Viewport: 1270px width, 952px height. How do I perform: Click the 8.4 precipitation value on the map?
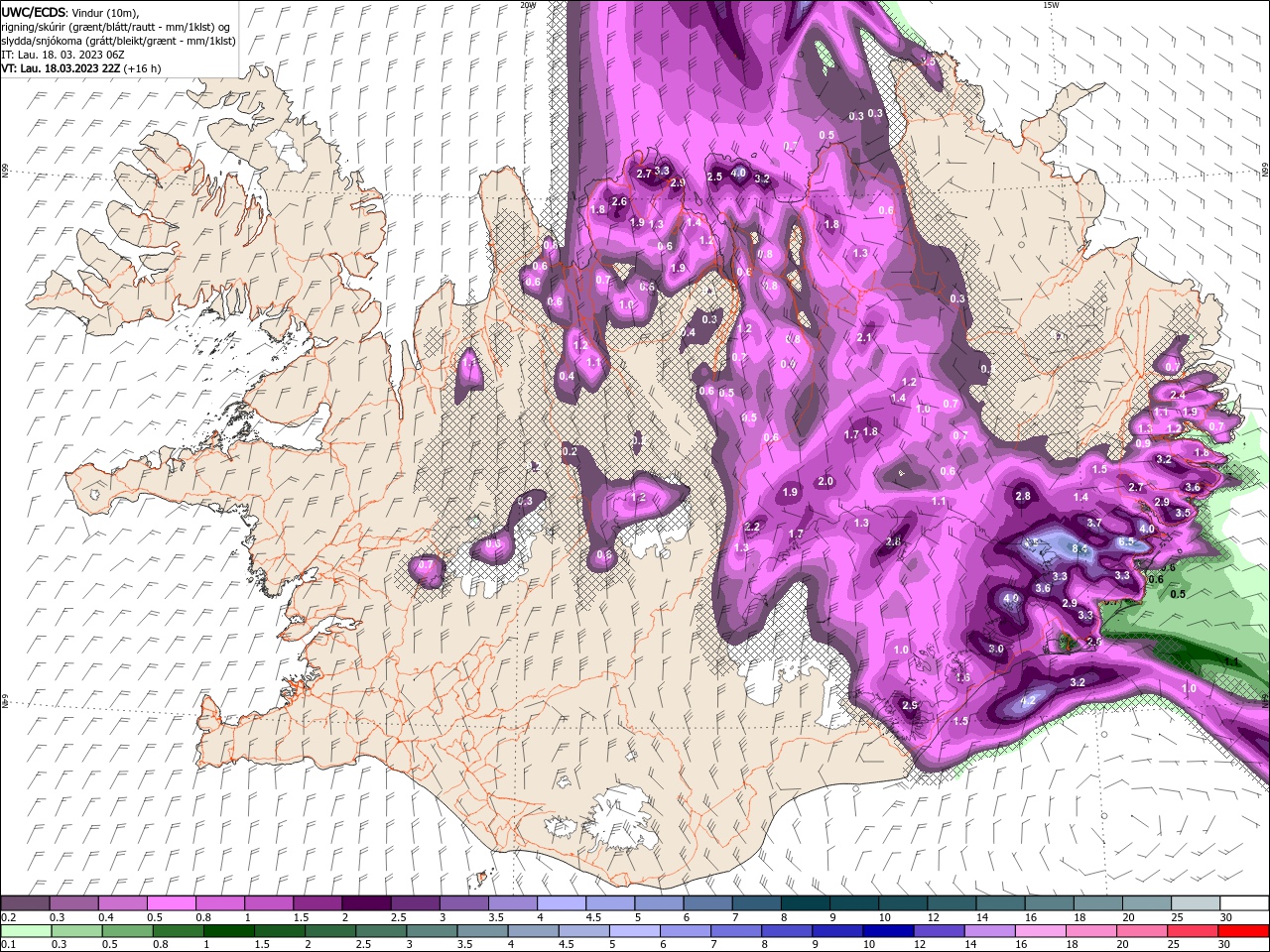(1080, 547)
